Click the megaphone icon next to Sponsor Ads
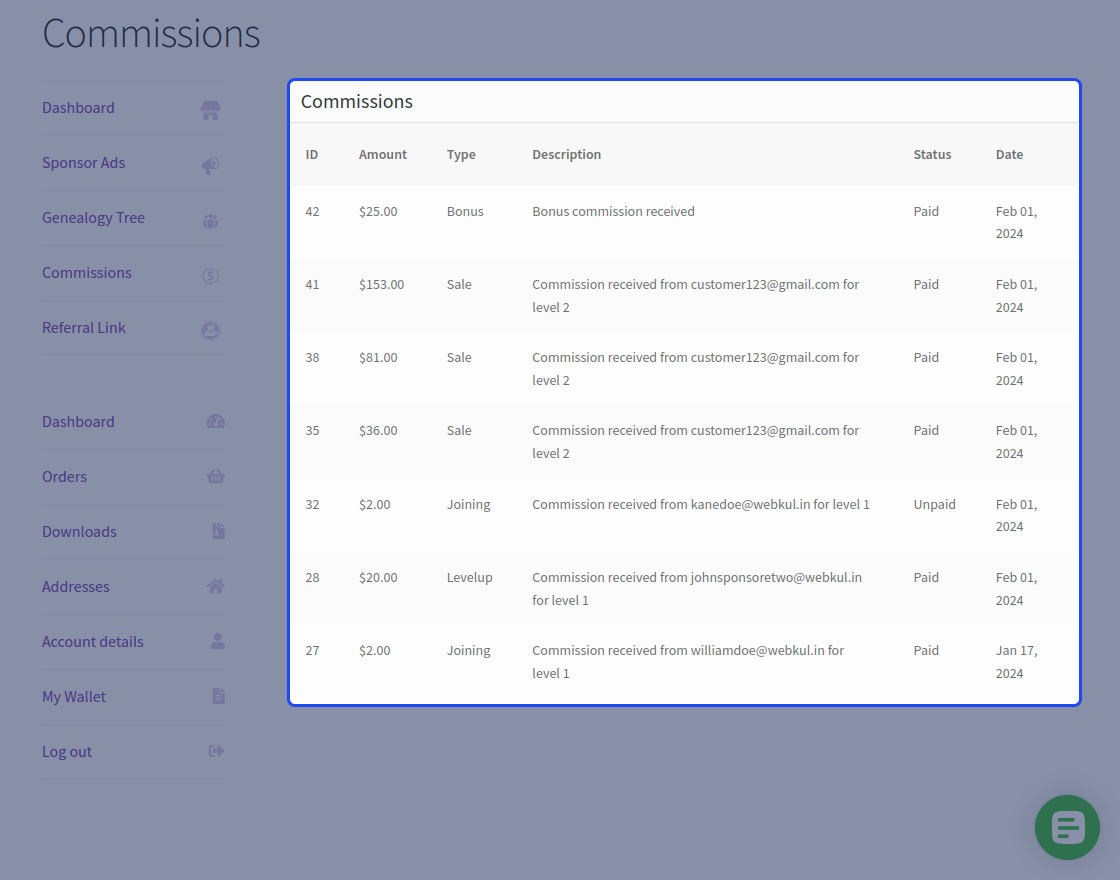The image size is (1120, 880). [210, 164]
